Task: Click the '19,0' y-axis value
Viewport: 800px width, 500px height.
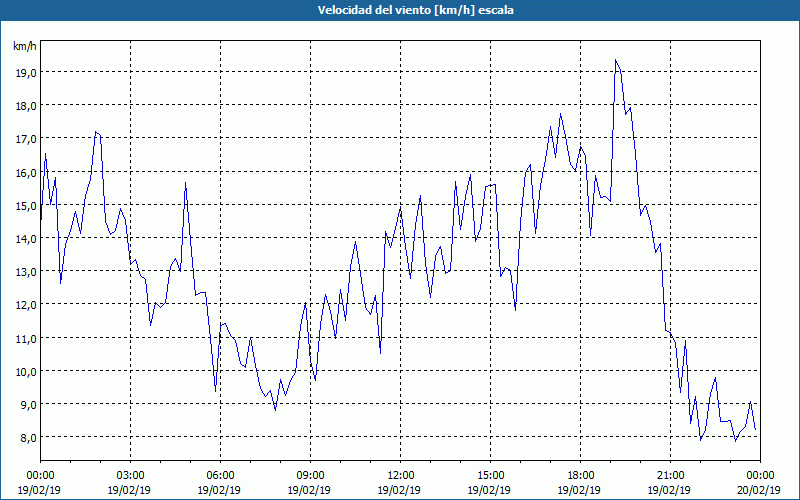Action: pyautogui.click(x=26, y=72)
